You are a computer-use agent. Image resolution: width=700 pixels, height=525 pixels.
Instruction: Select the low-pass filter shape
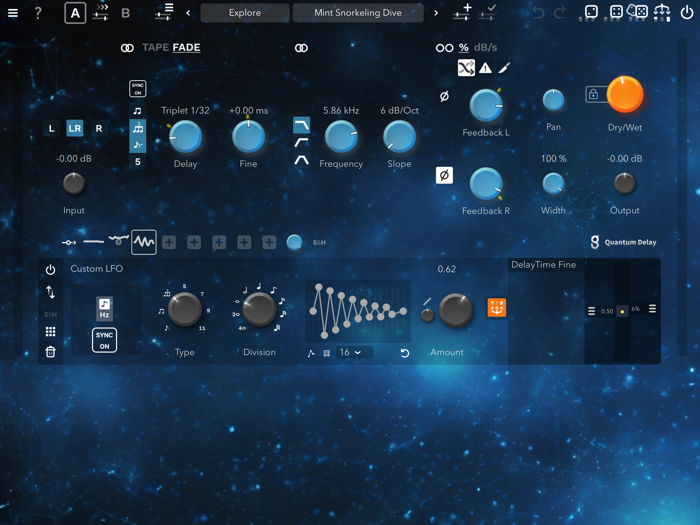(x=301, y=125)
